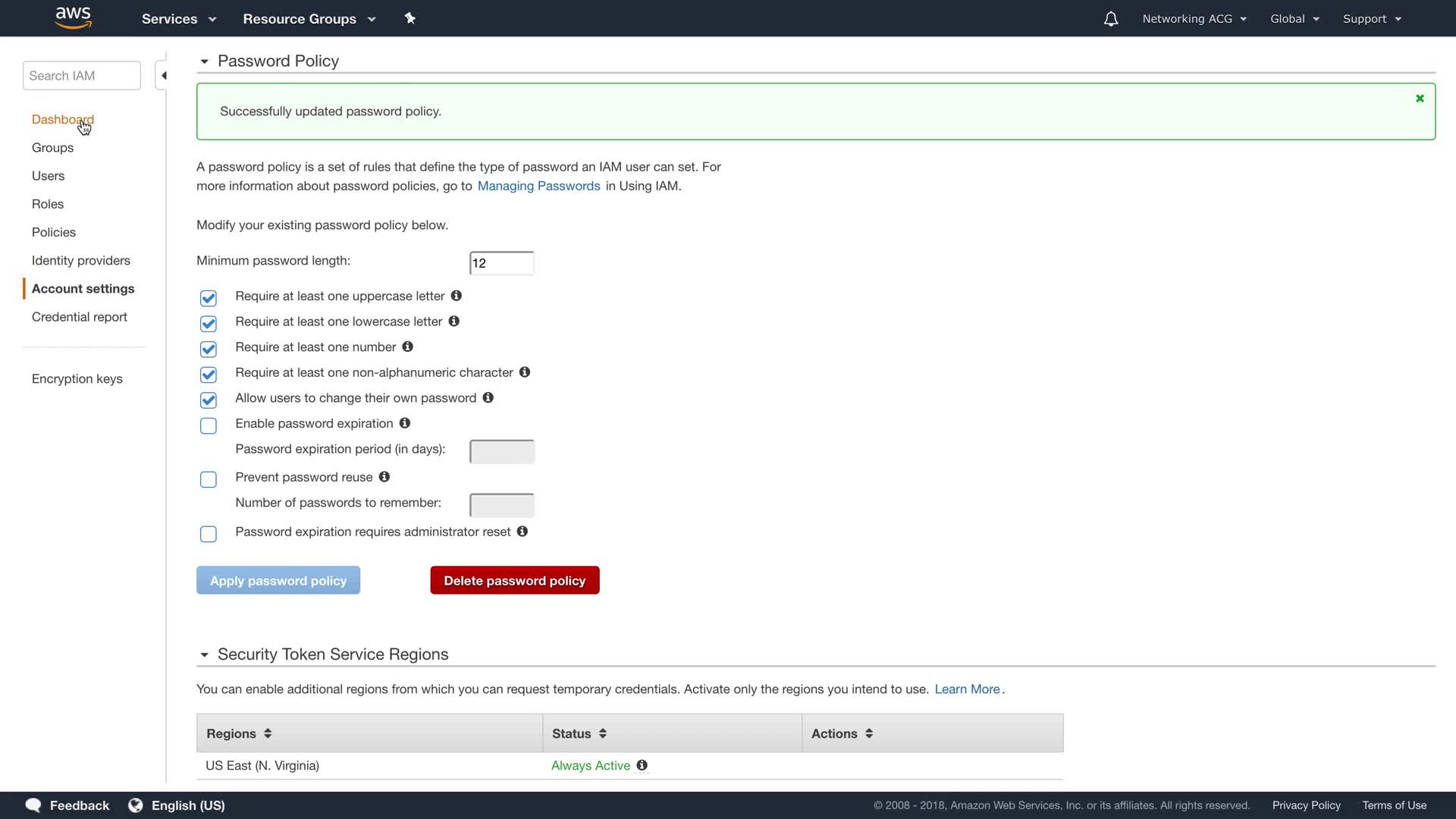This screenshot has height=819, width=1456.
Task: Dismiss the success message with green X
Action: click(1420, 99)
